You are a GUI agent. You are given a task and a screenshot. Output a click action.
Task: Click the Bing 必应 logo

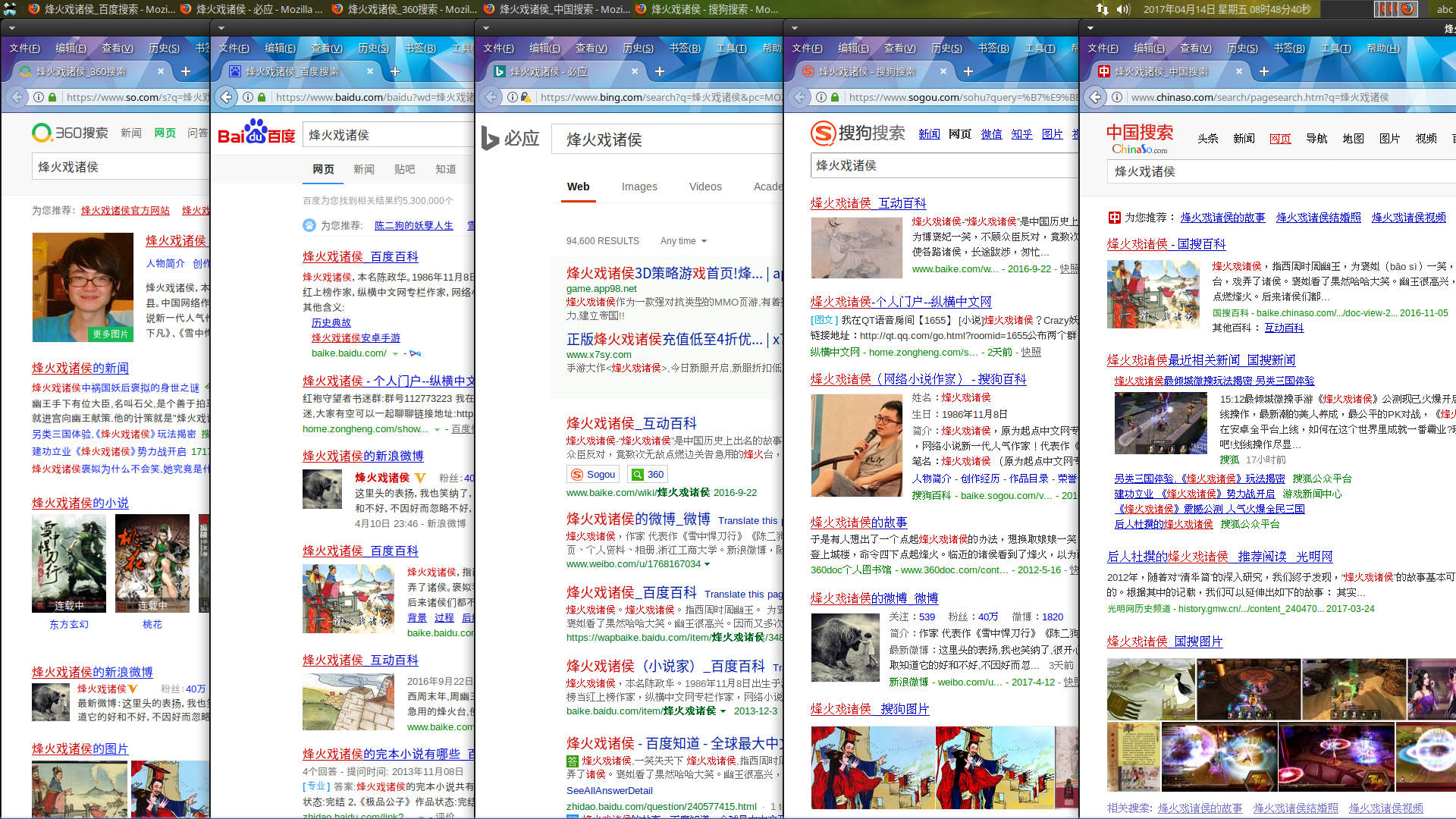coord(510,138)
